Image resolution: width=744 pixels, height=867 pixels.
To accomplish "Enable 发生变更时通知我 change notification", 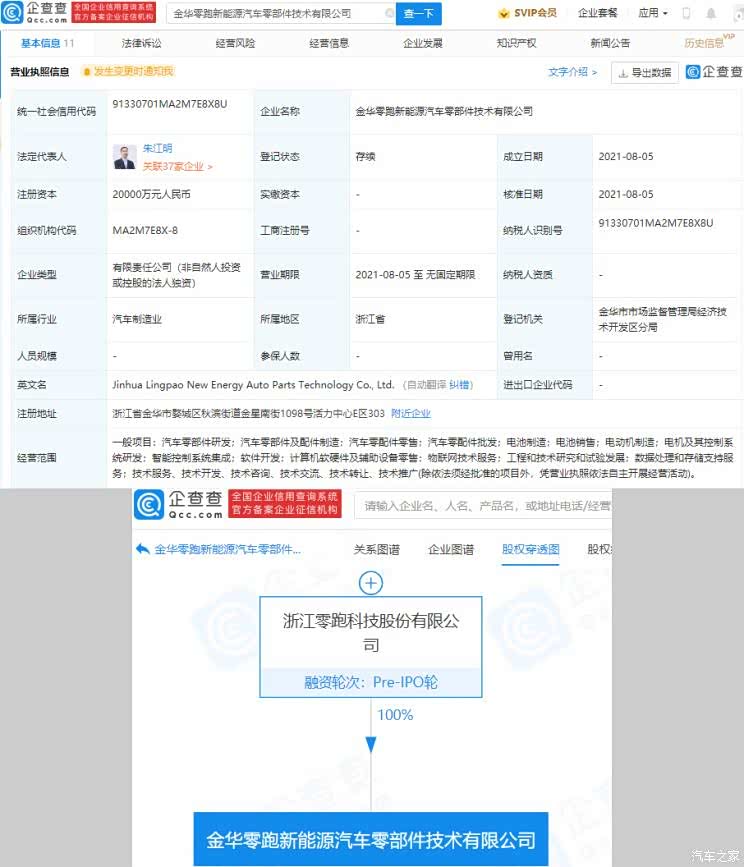I will point(127,72).
